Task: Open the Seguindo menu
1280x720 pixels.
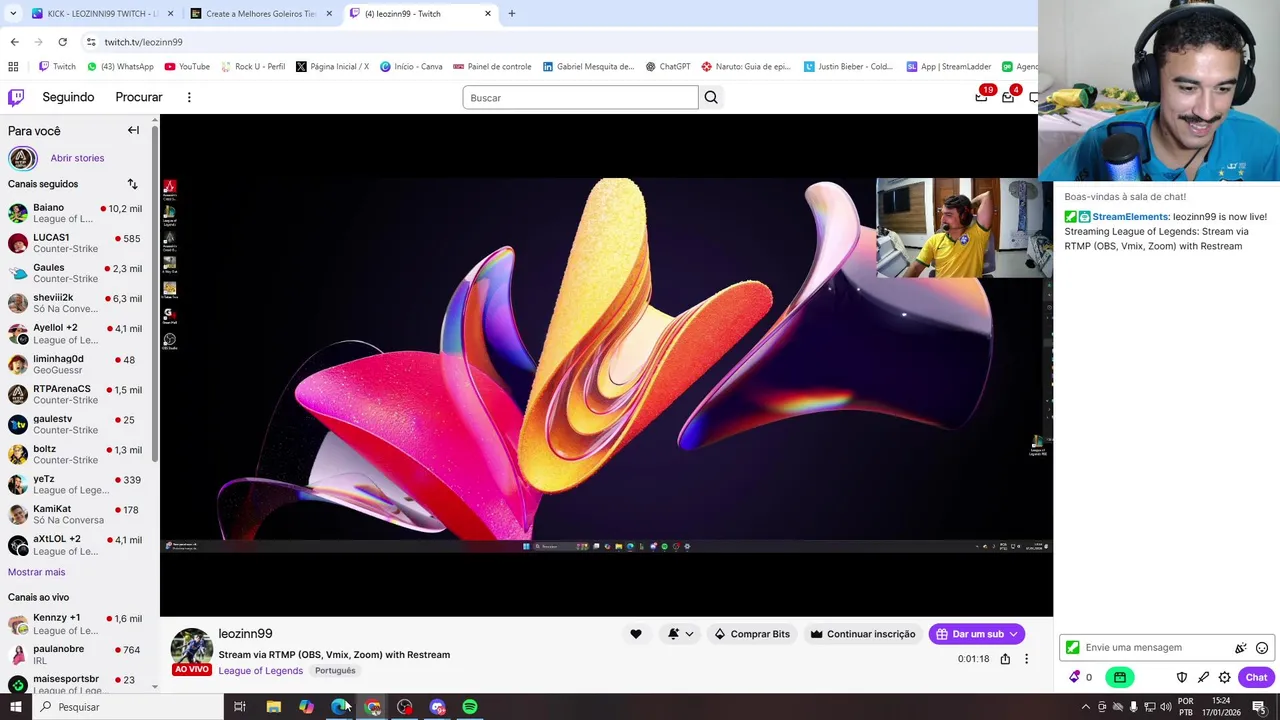Action: pos(68,97)
